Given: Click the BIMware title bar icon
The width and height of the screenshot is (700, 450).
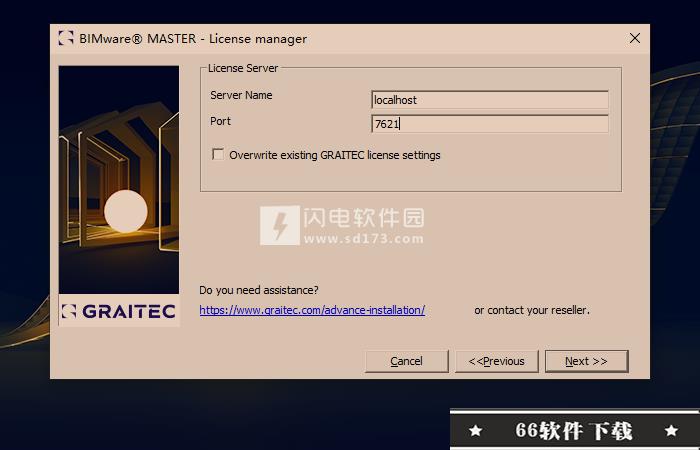Looking at the screenshot, I should point(66,38).
